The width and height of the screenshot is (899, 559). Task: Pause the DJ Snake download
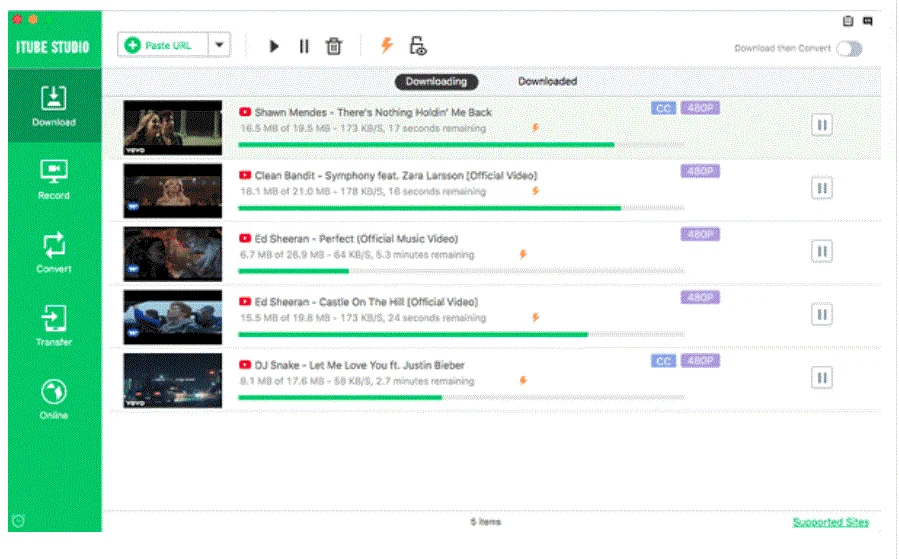(x=822, y=377)
